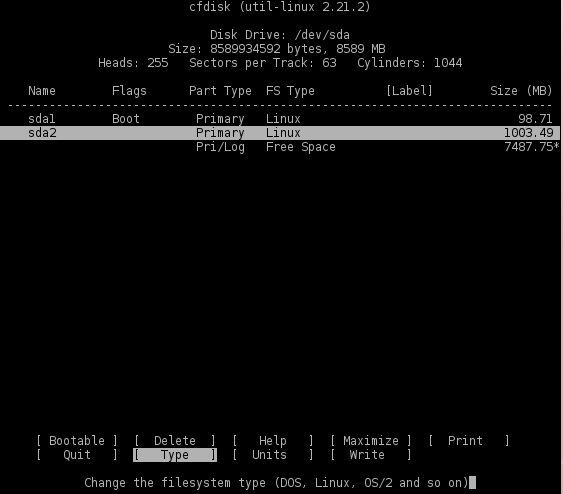
Task: Click the Boot flag on sda1
Action: coord(126,118)
